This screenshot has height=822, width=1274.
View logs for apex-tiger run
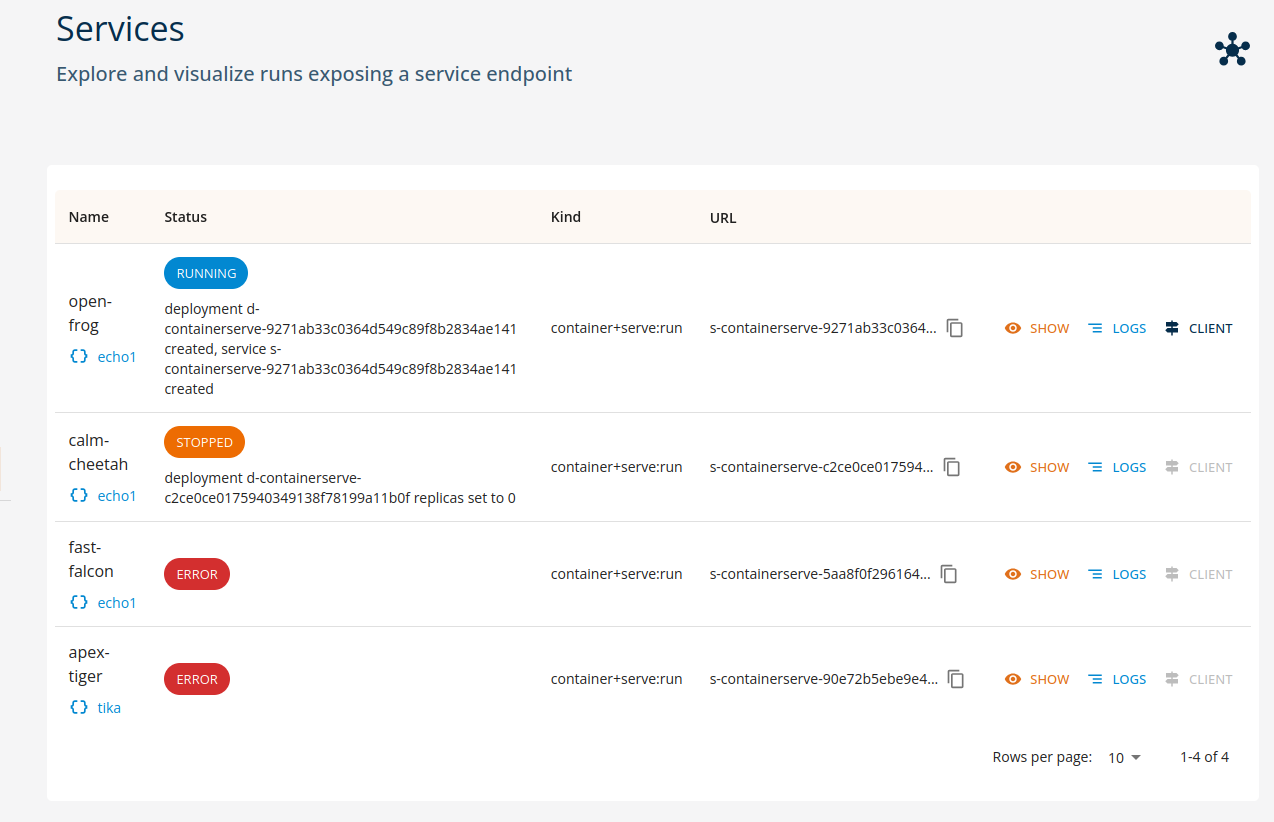tap(1117, 679)
